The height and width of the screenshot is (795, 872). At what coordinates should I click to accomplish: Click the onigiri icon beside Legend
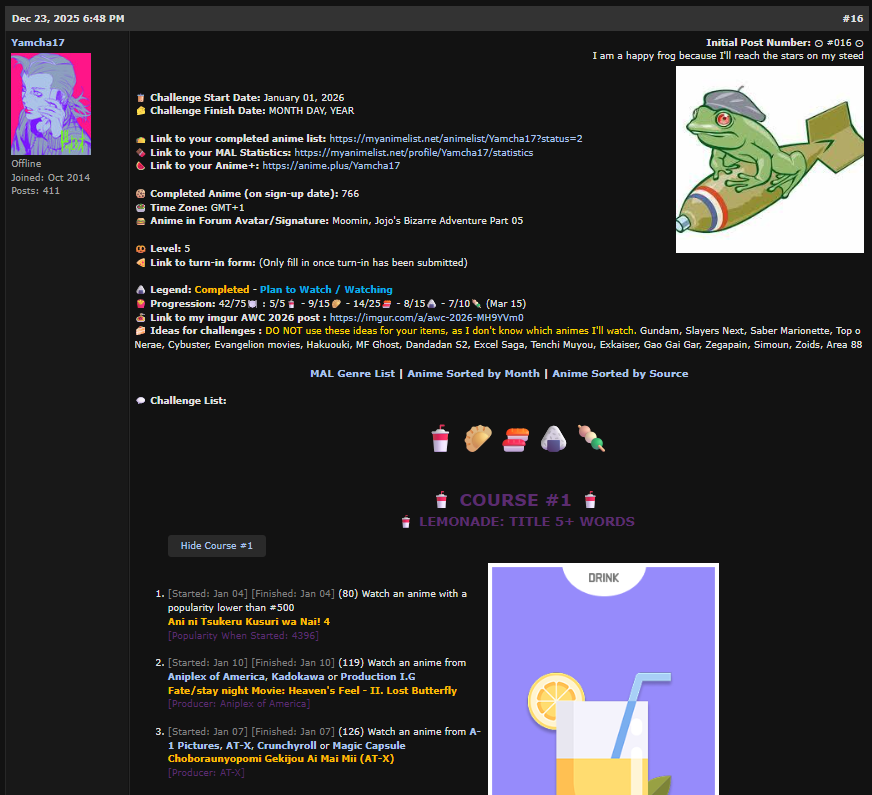point(141,290)
